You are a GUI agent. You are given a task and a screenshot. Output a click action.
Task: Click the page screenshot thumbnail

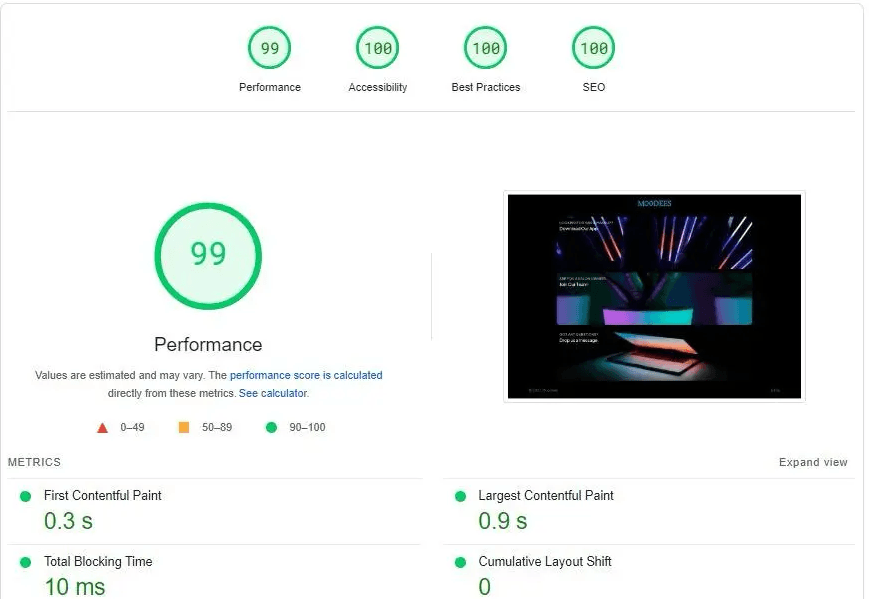click(654, 296)
